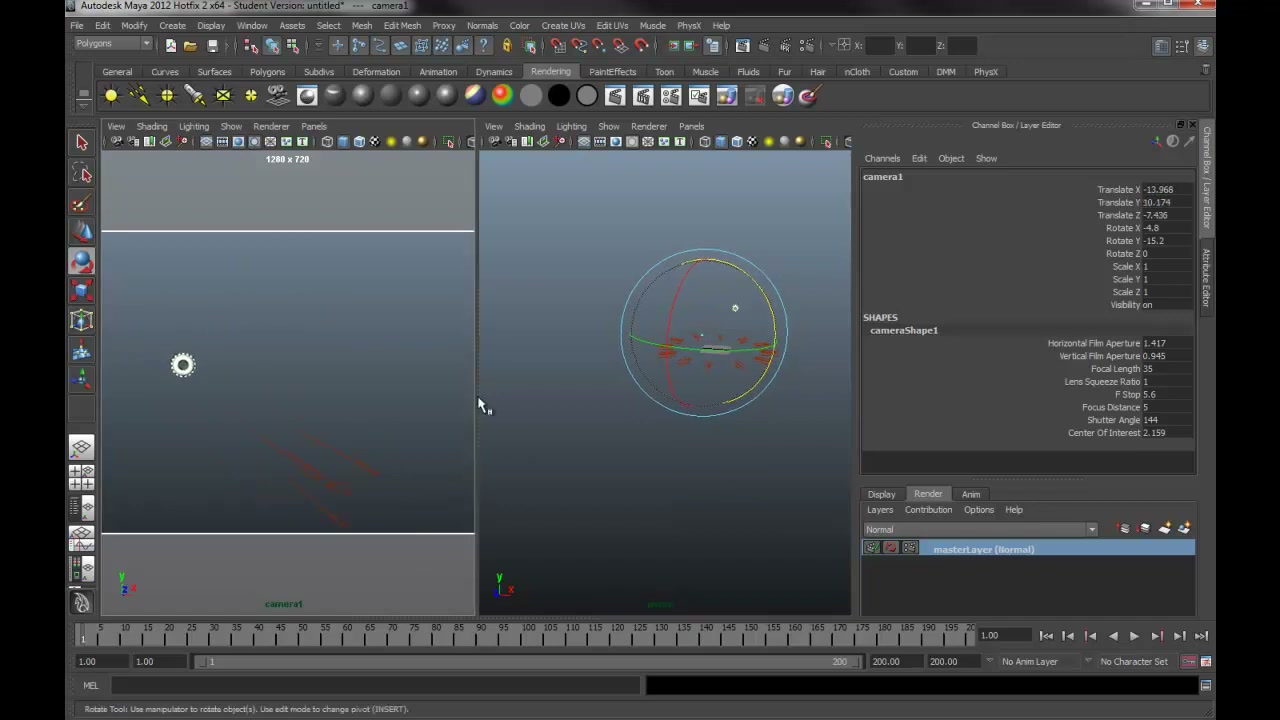The height and width of the screenshot is (720, 1280).
Task: Click the 3D Paint tool shelf icon
Action: click(x=809, y=96)
